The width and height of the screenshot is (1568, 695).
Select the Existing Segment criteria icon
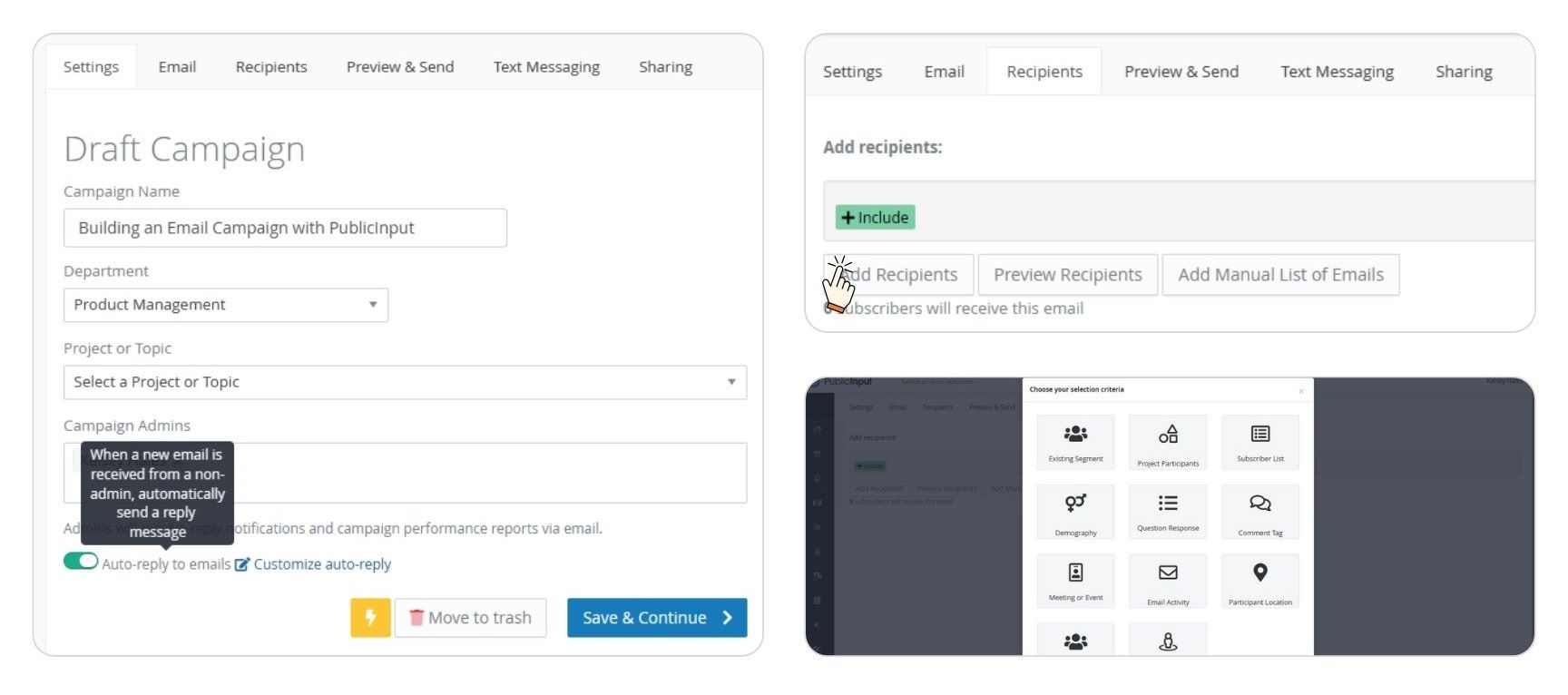(1075, 435)
